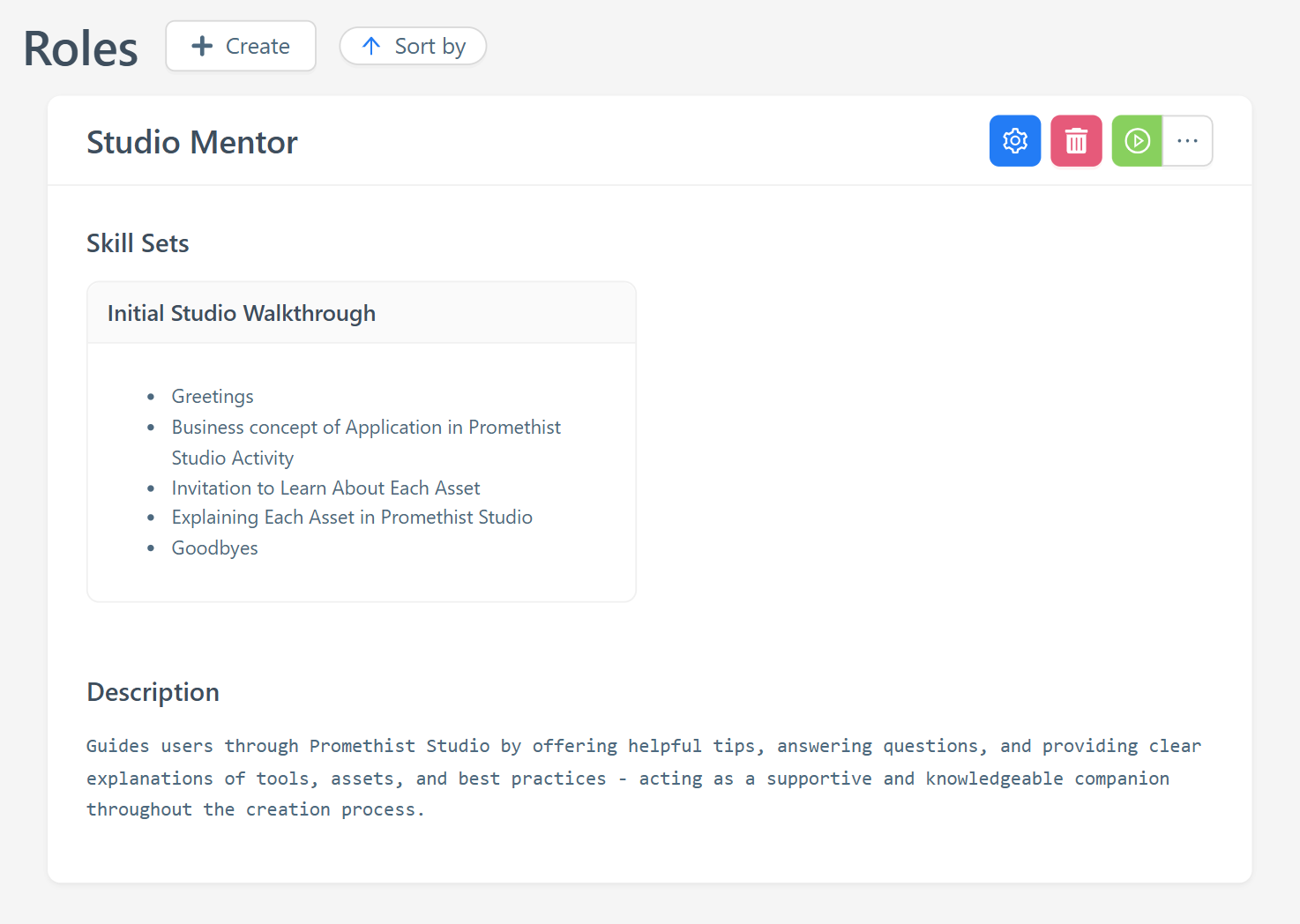1300x924 pixels.
Task: Open the Studio Mentor role details
Action: pos(191,142)
